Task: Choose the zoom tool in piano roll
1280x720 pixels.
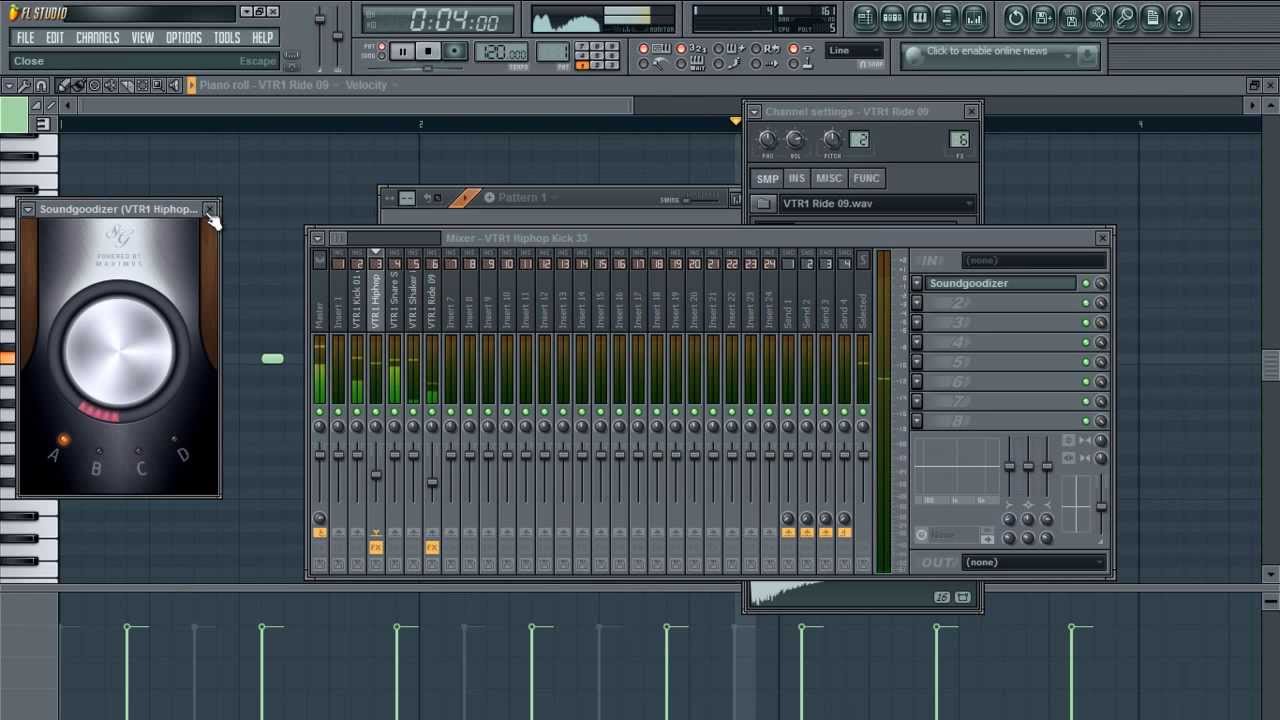Action: click(x=158, y=85)
